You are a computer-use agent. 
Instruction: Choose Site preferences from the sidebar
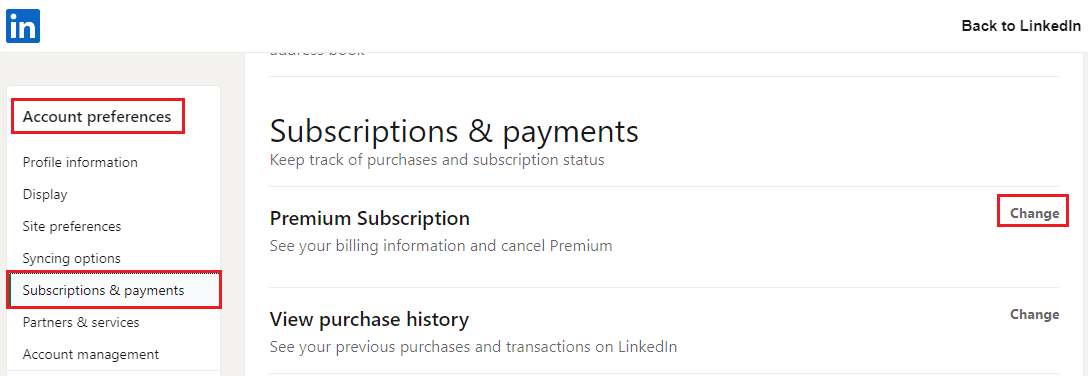click(72, 226)
